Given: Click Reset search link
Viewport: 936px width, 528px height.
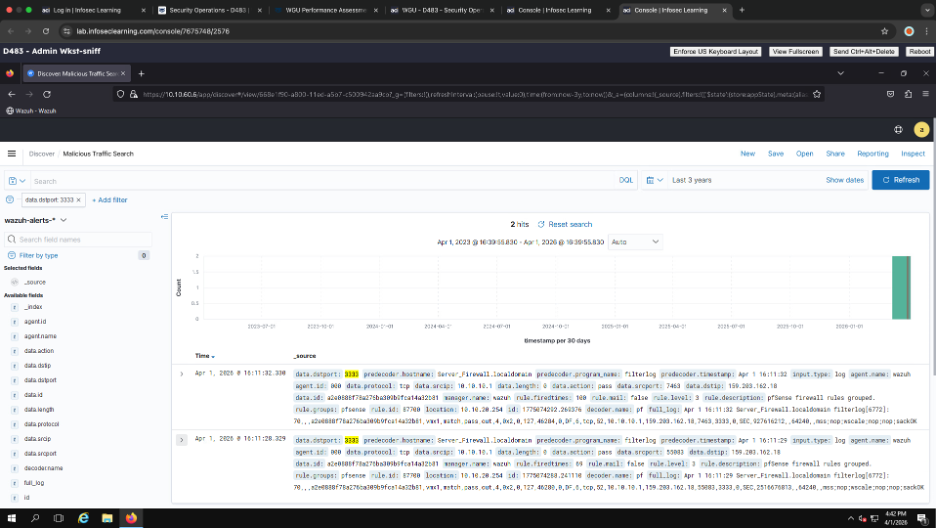Looking at the screenshot, I should coord(565,224).
